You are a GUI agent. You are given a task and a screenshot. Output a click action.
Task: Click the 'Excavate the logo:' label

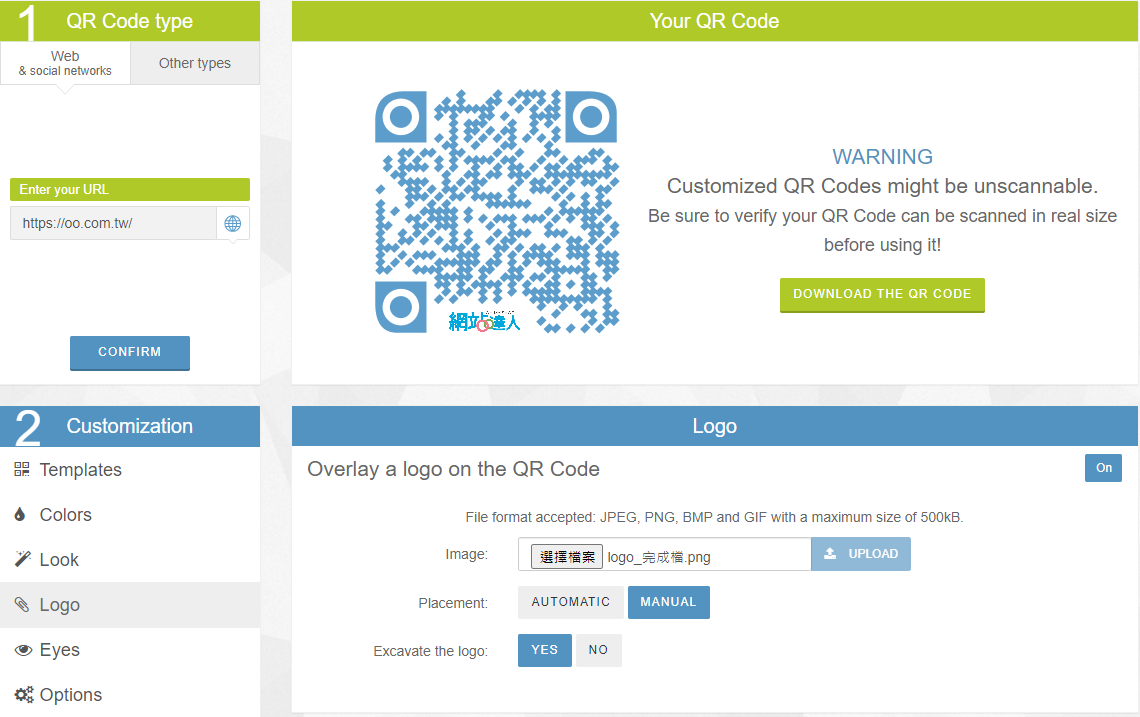430,651
